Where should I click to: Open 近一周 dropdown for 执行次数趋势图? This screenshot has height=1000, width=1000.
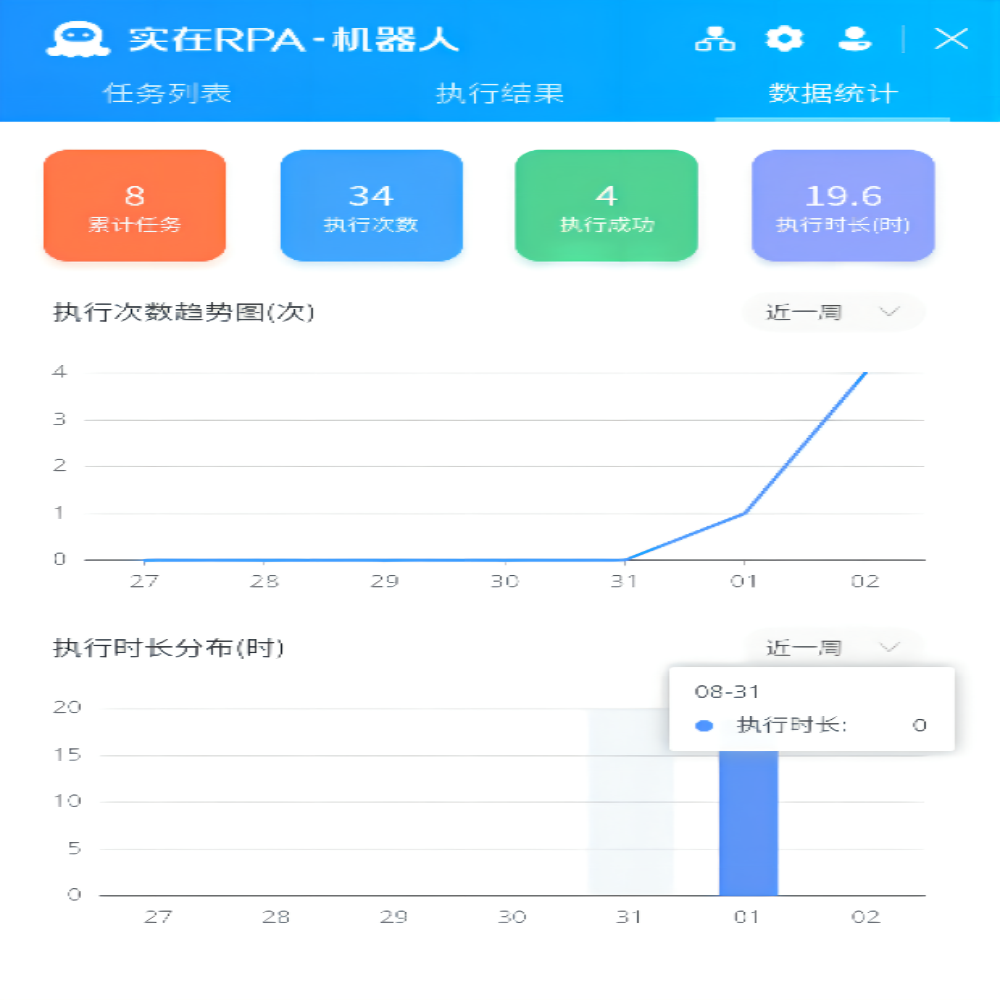point(832,312)
